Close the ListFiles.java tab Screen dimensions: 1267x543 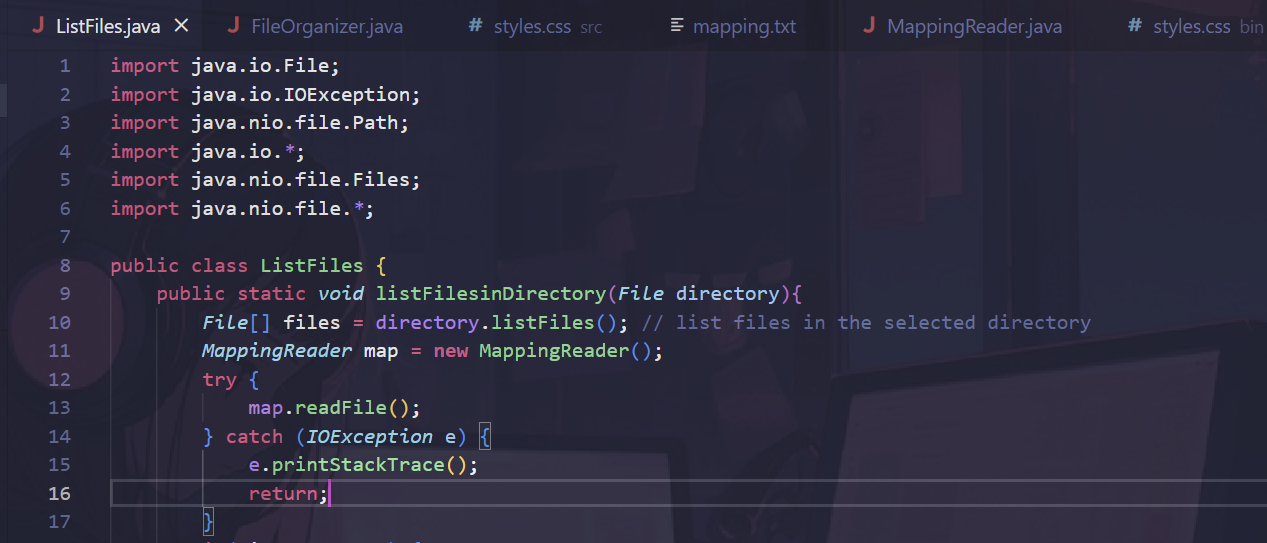coord(181,26)
